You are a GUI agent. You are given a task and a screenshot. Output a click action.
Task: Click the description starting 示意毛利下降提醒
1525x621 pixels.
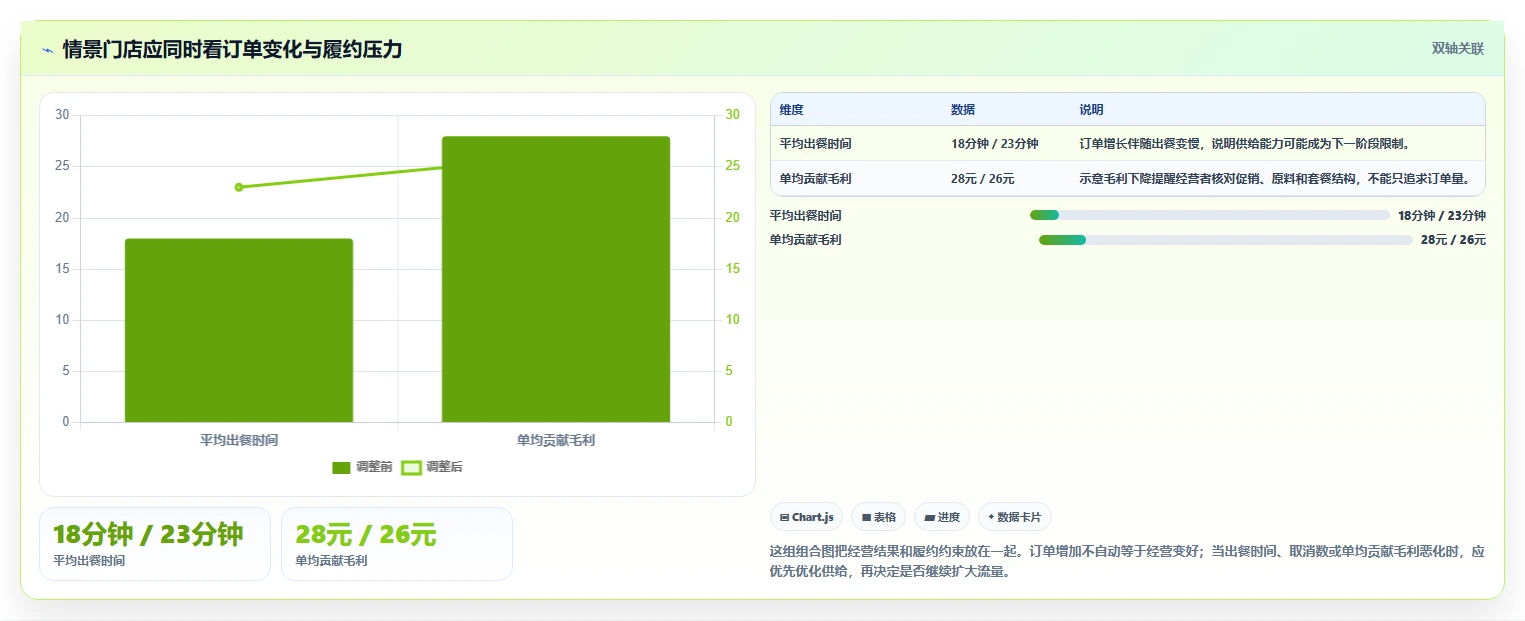coord(1275,179)
